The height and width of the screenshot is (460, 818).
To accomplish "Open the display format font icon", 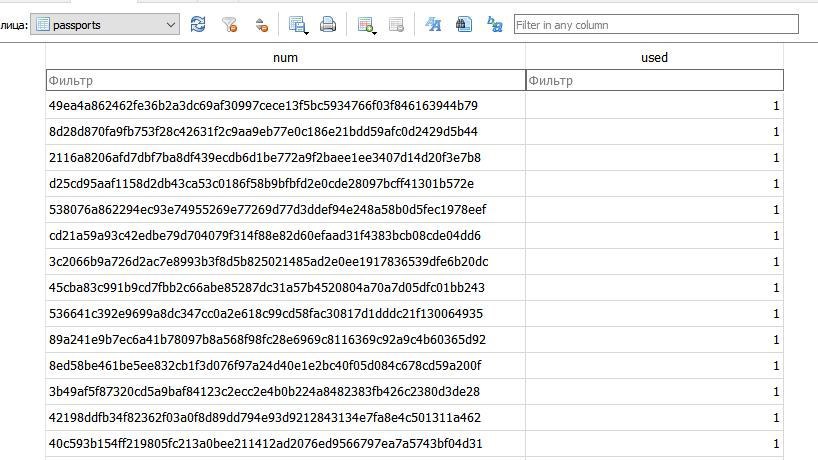I will click(x=432, y=25).
